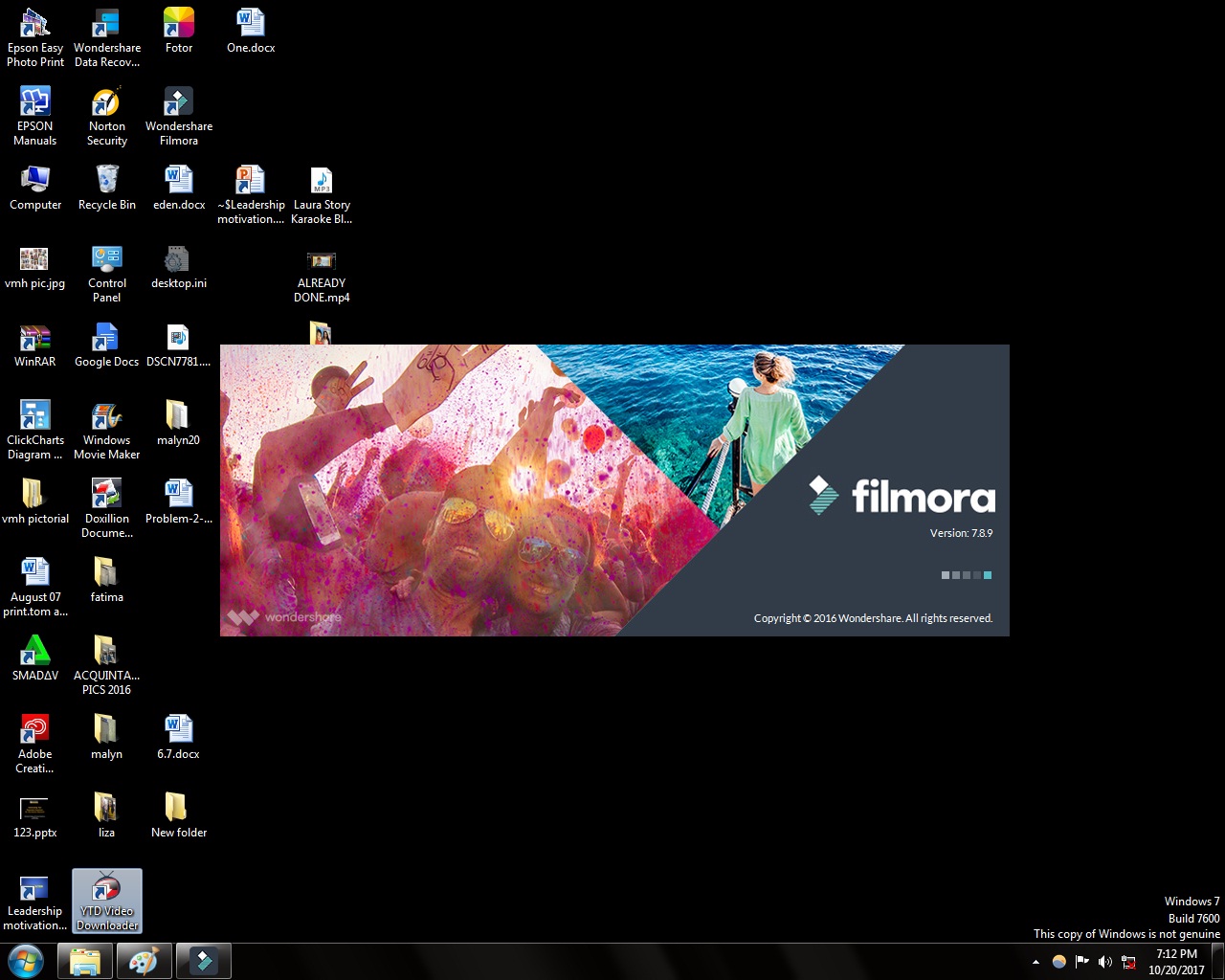The image size is (1225, 980).
Task: Select the vmh pic.jpg image file
Action: click(x=35, y=266)
